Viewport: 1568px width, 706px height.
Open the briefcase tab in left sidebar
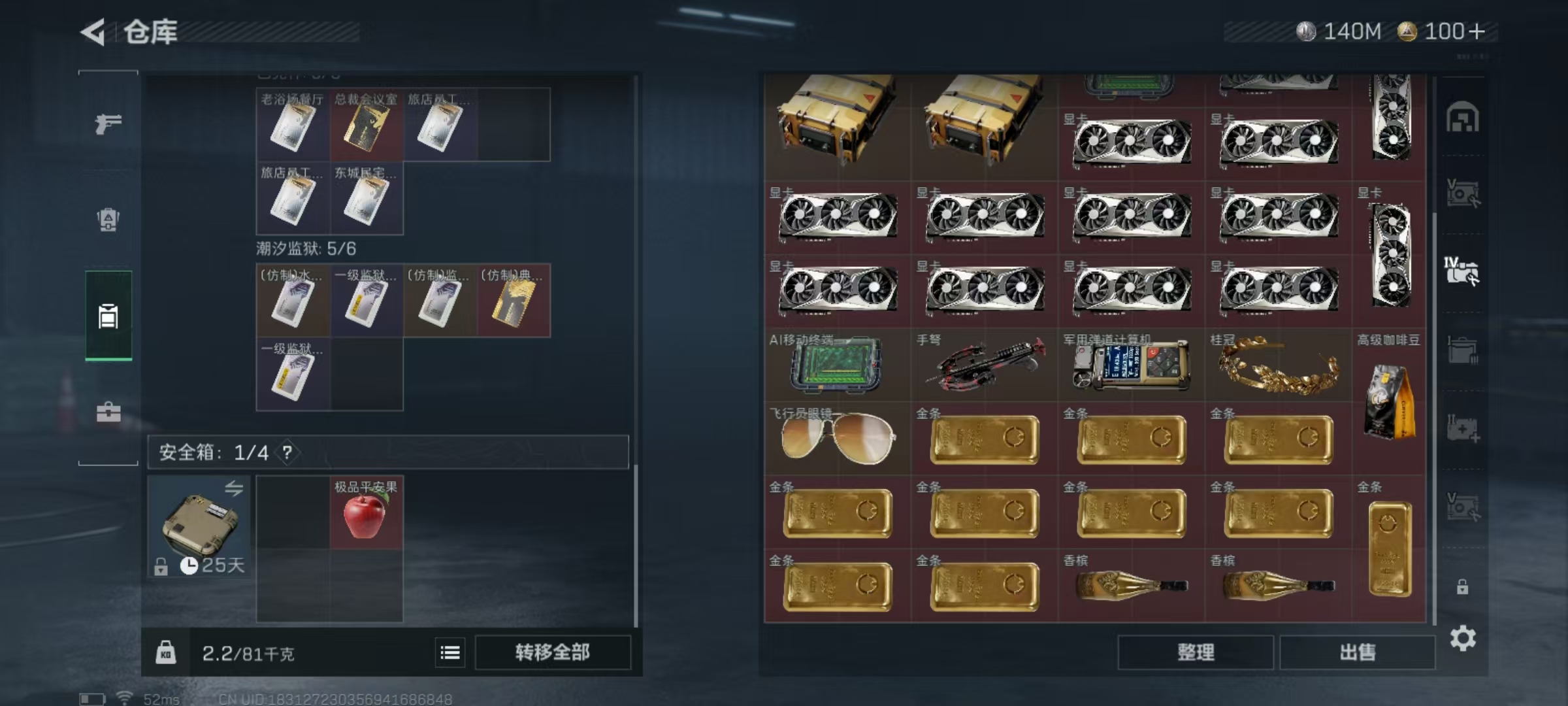click(108, 412)
